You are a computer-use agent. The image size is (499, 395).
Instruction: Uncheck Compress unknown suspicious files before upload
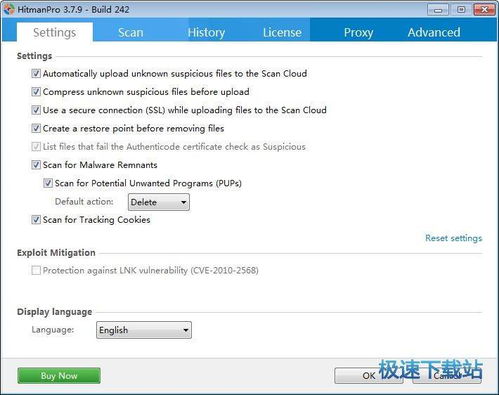(36, 92)
